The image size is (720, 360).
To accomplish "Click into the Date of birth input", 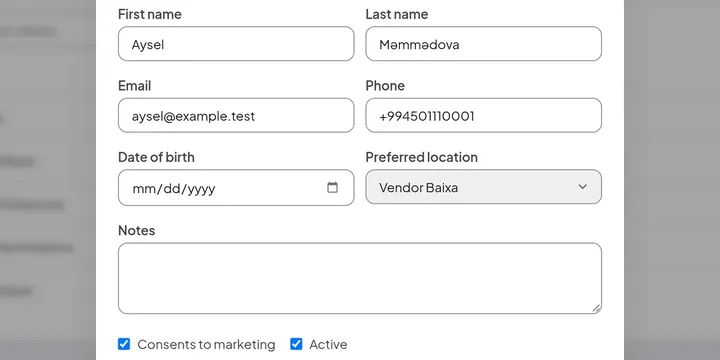I will coord(236,187).
